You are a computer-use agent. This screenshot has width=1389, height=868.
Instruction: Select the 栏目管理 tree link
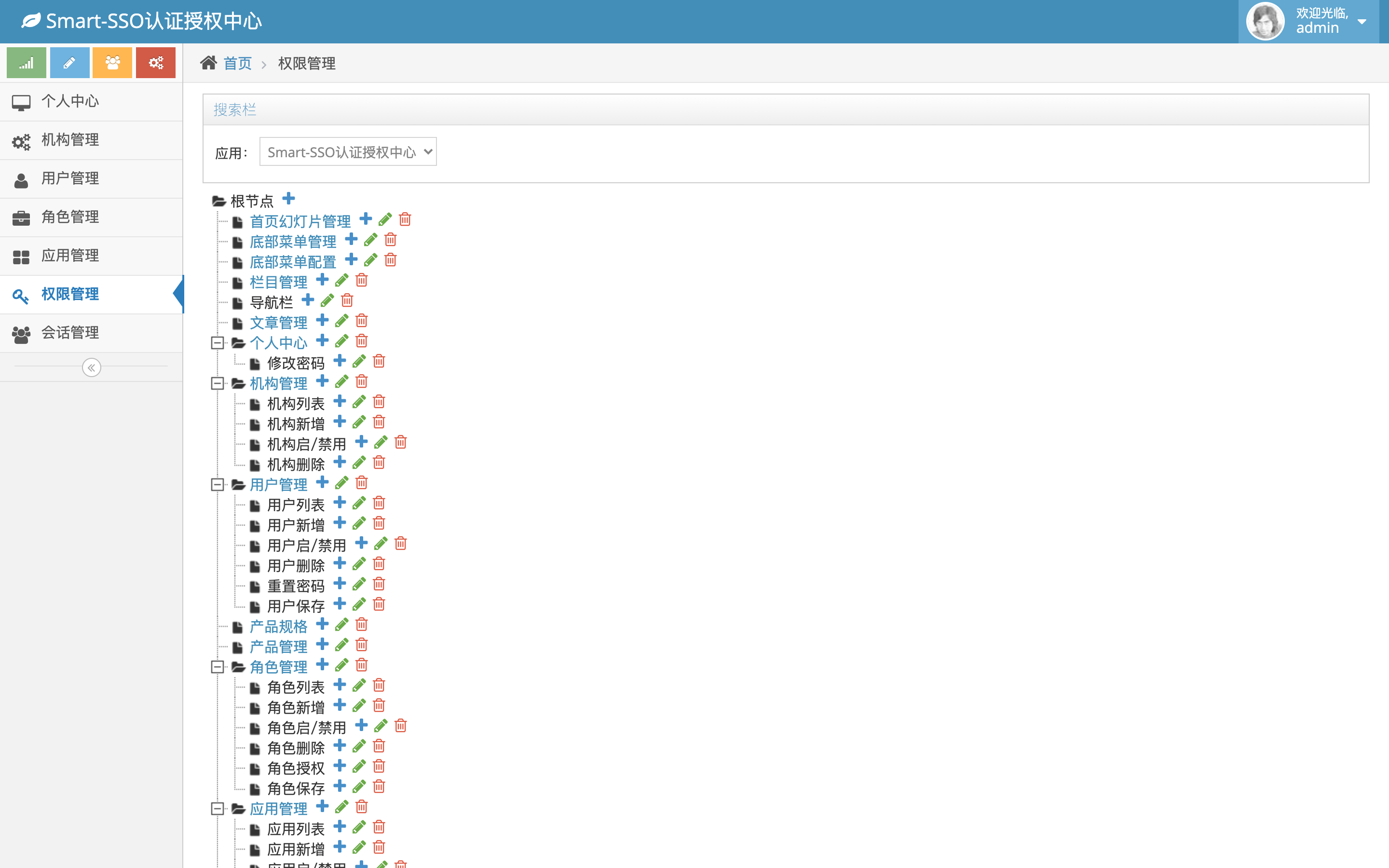coord(278,282)
